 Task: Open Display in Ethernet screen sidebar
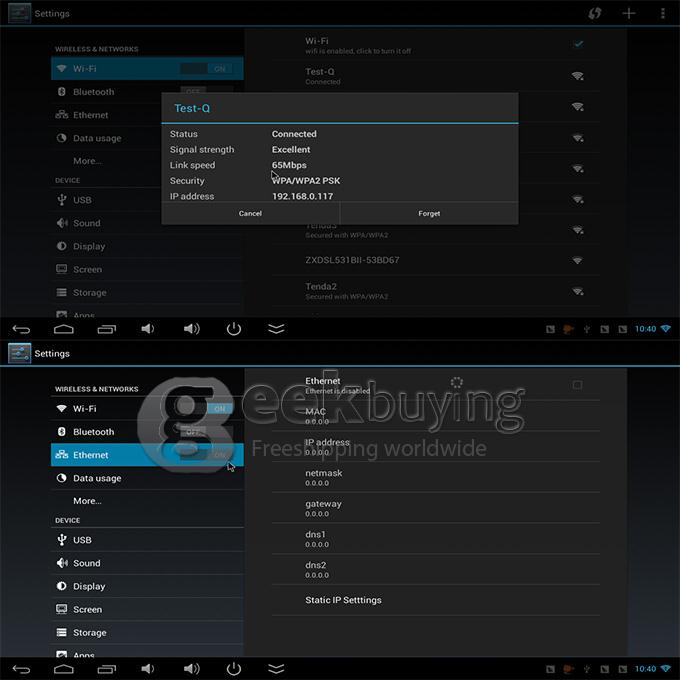point(147,586)
